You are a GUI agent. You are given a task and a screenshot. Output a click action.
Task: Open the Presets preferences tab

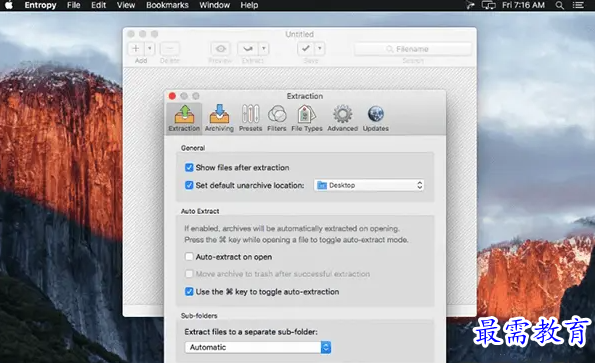[251, 118]
